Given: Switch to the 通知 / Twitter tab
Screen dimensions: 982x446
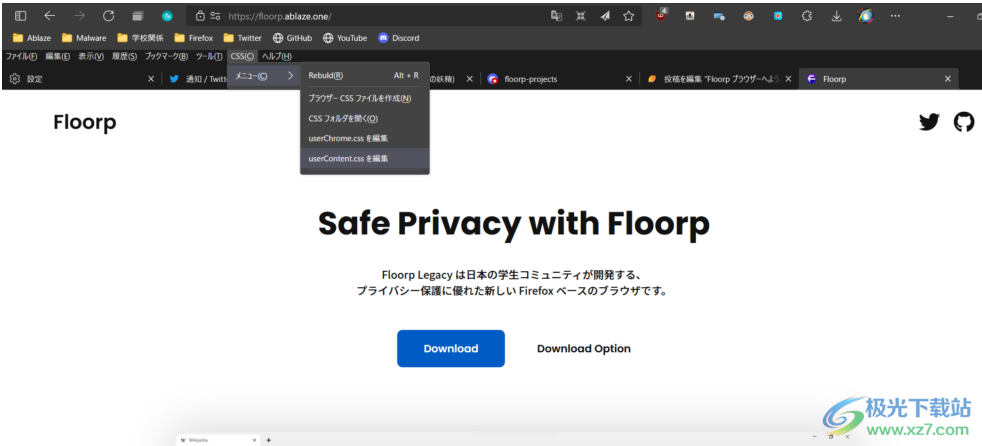Looking at the screenshot, I should [x=199, y=79].
